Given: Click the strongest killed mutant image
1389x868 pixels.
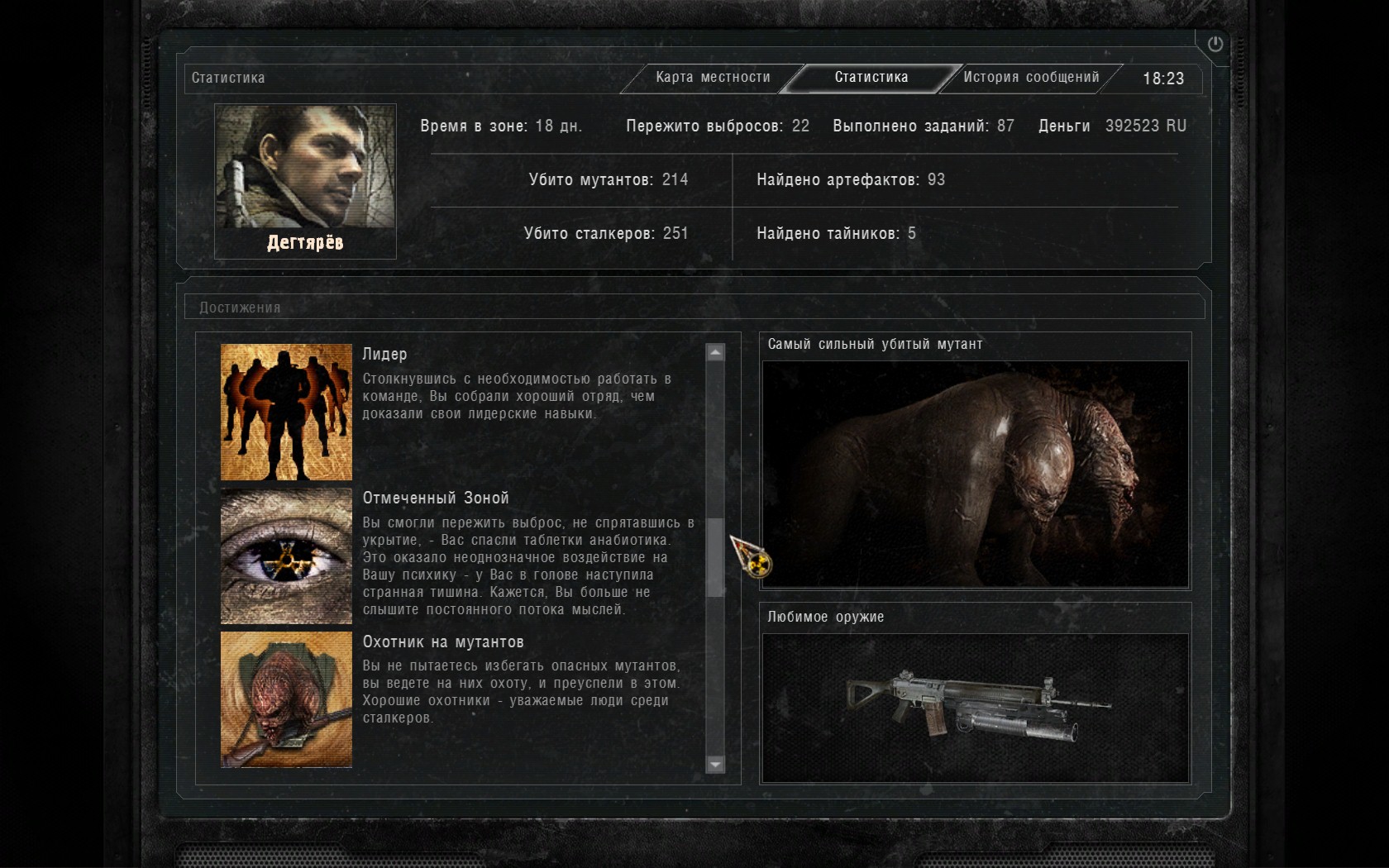Looking at the screenshot, I should click(x=975, y=474).
